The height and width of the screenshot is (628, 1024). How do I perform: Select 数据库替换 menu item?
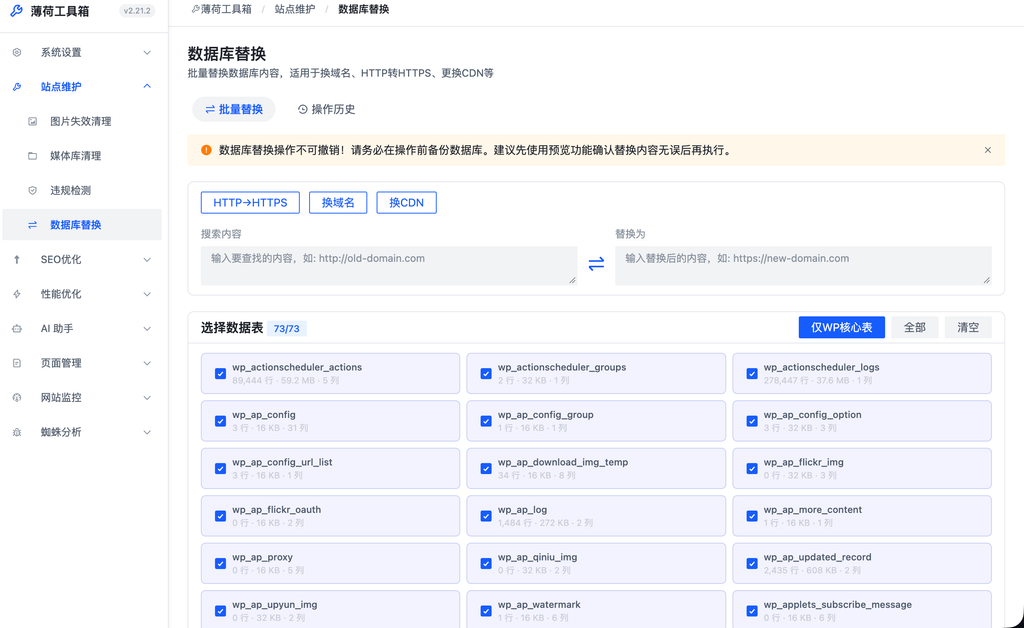coord(82,225)
